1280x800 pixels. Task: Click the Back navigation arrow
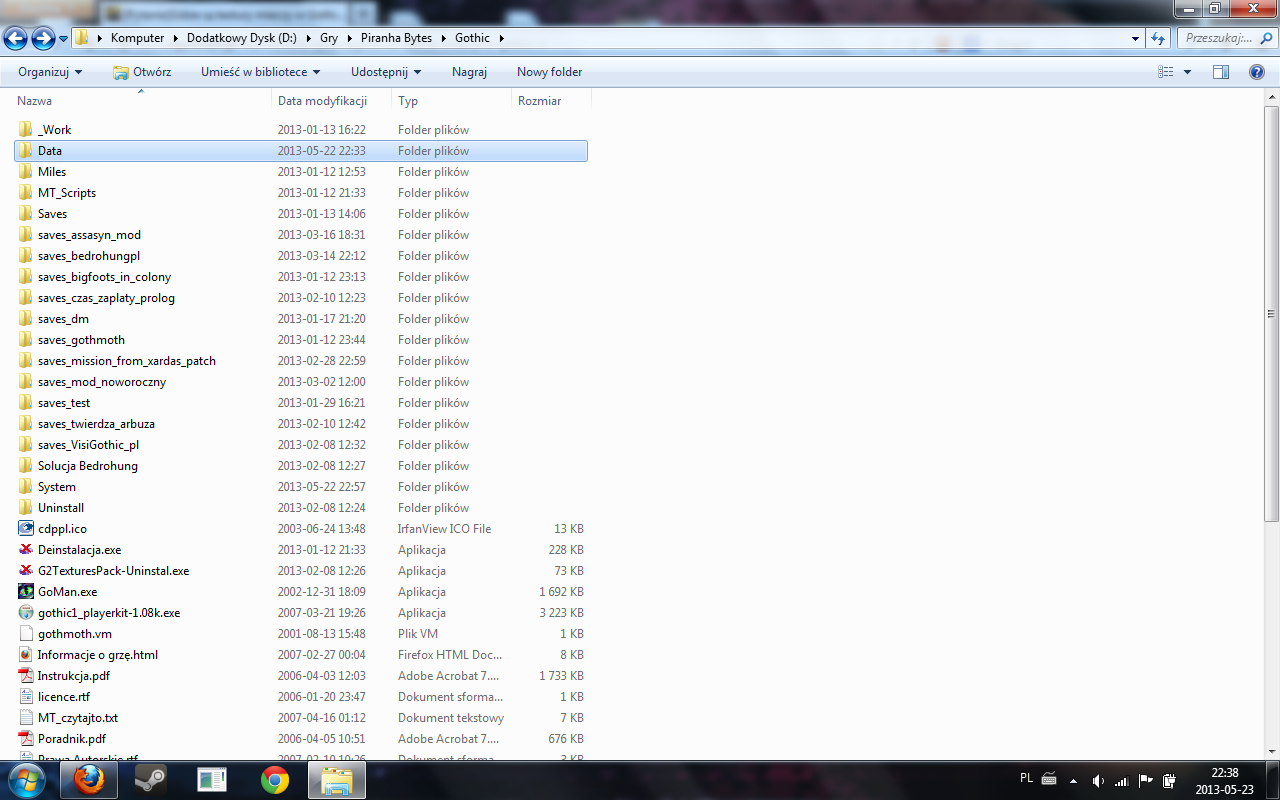(x=15, y=39)
